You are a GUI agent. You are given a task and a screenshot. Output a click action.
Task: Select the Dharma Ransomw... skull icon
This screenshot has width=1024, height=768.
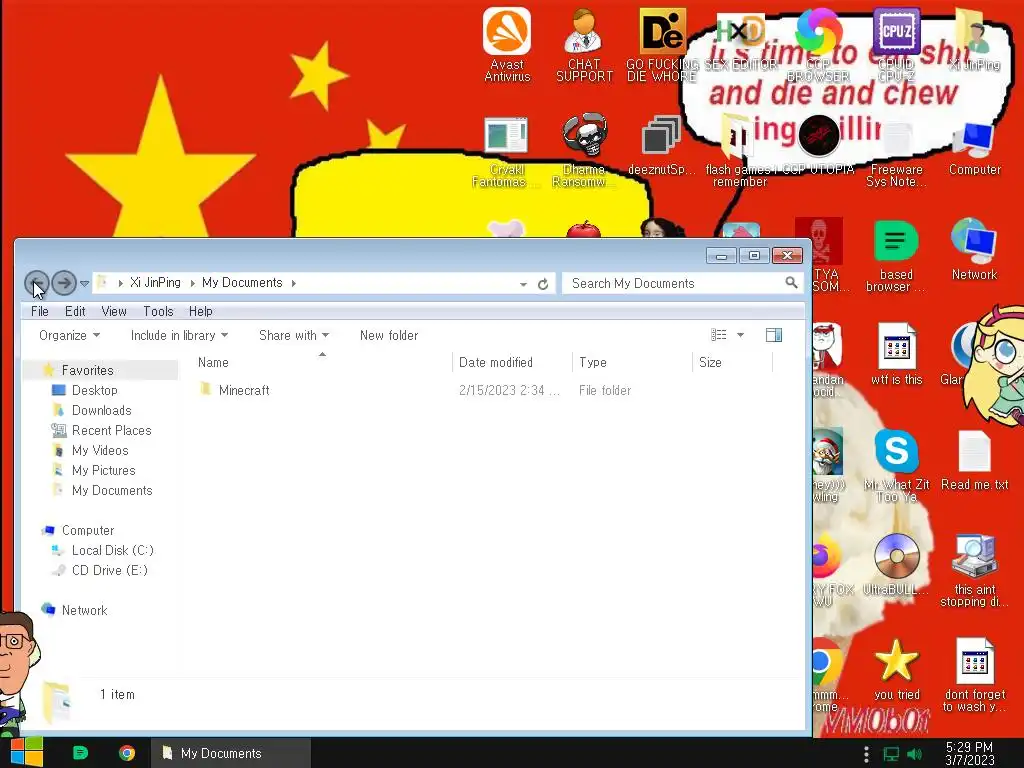click(584, 150)
